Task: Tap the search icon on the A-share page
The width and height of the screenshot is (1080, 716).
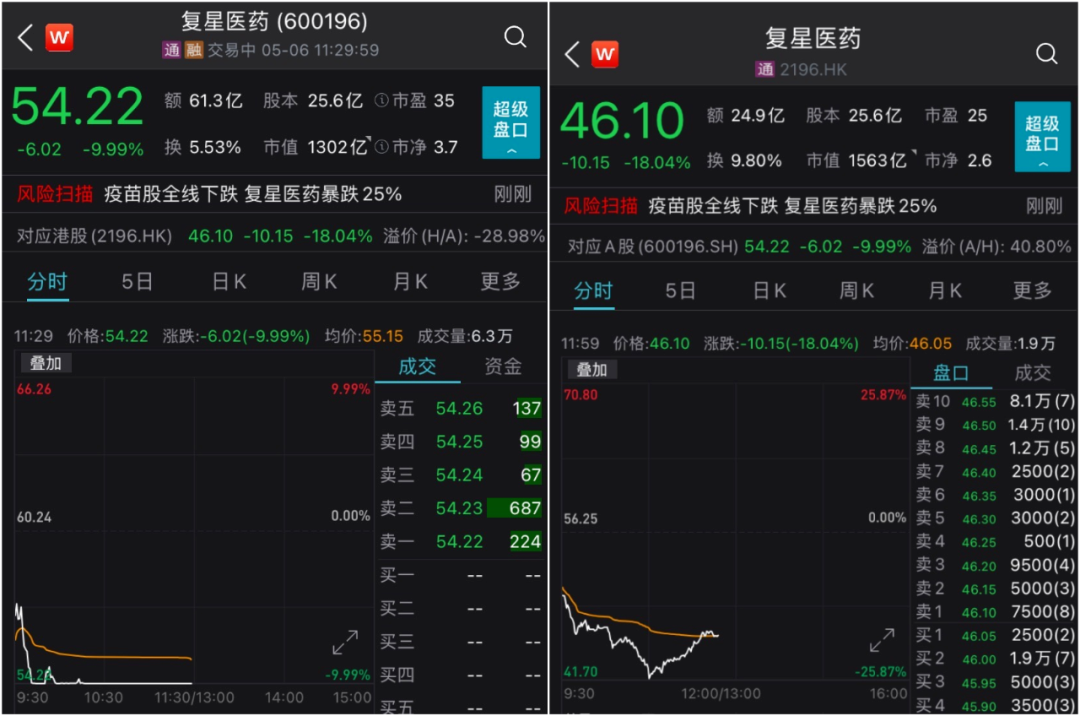Action: [515, 37]
